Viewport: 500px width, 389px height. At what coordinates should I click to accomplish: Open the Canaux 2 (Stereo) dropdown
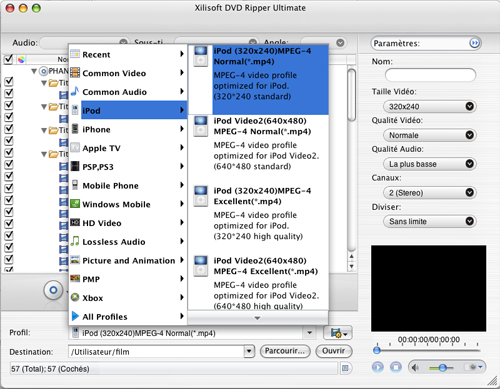coord(430,192)
